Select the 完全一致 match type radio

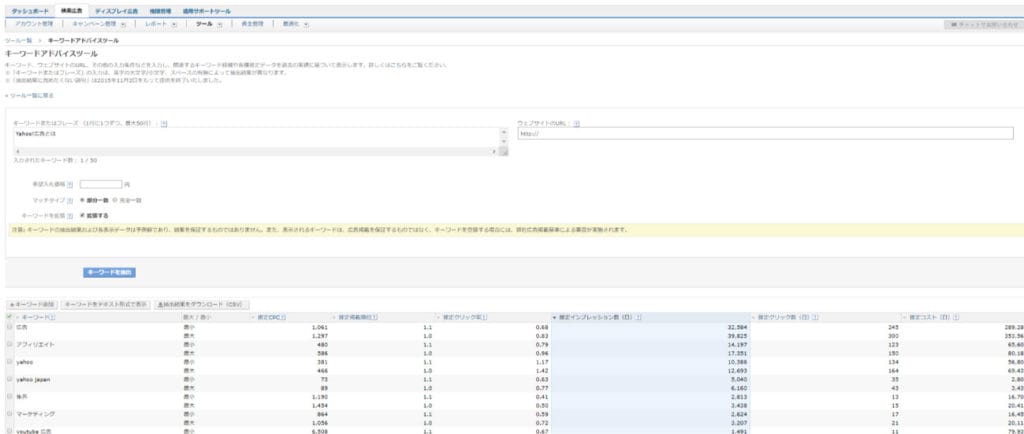coord(115,200)
